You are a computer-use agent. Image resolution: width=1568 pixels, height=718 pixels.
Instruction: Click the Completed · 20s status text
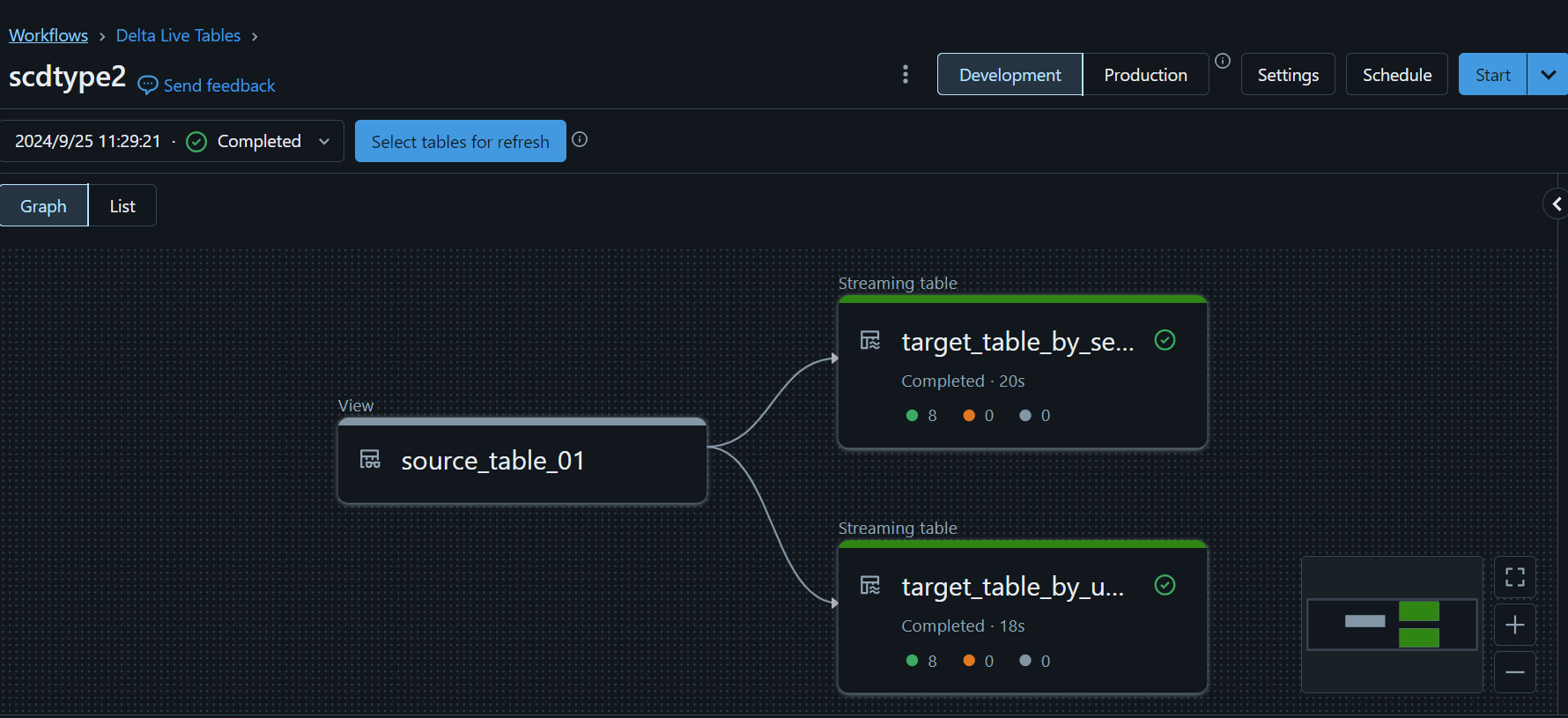963,381
